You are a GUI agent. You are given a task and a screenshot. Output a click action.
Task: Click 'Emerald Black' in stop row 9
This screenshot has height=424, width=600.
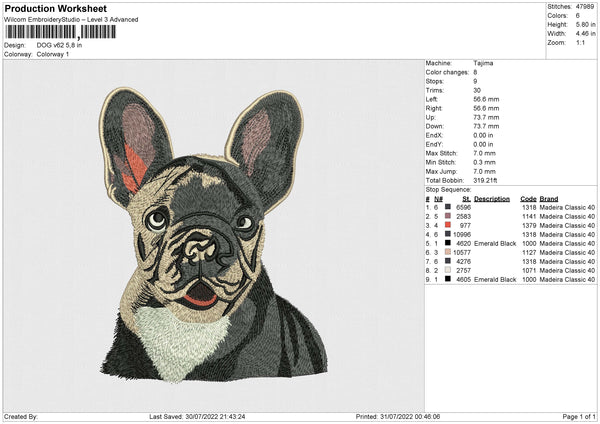coord(495,279)
